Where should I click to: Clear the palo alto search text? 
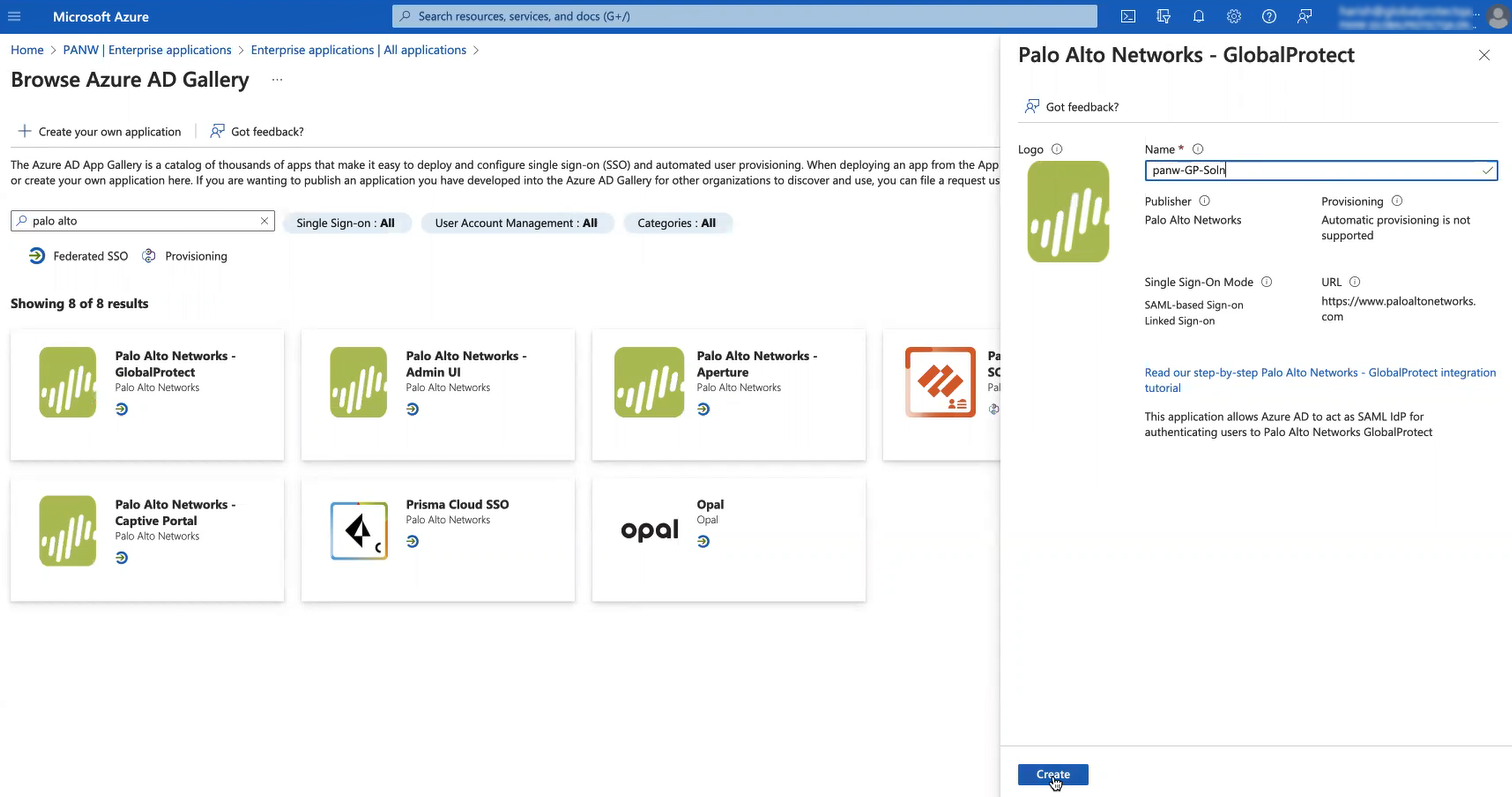pos(264,221)
